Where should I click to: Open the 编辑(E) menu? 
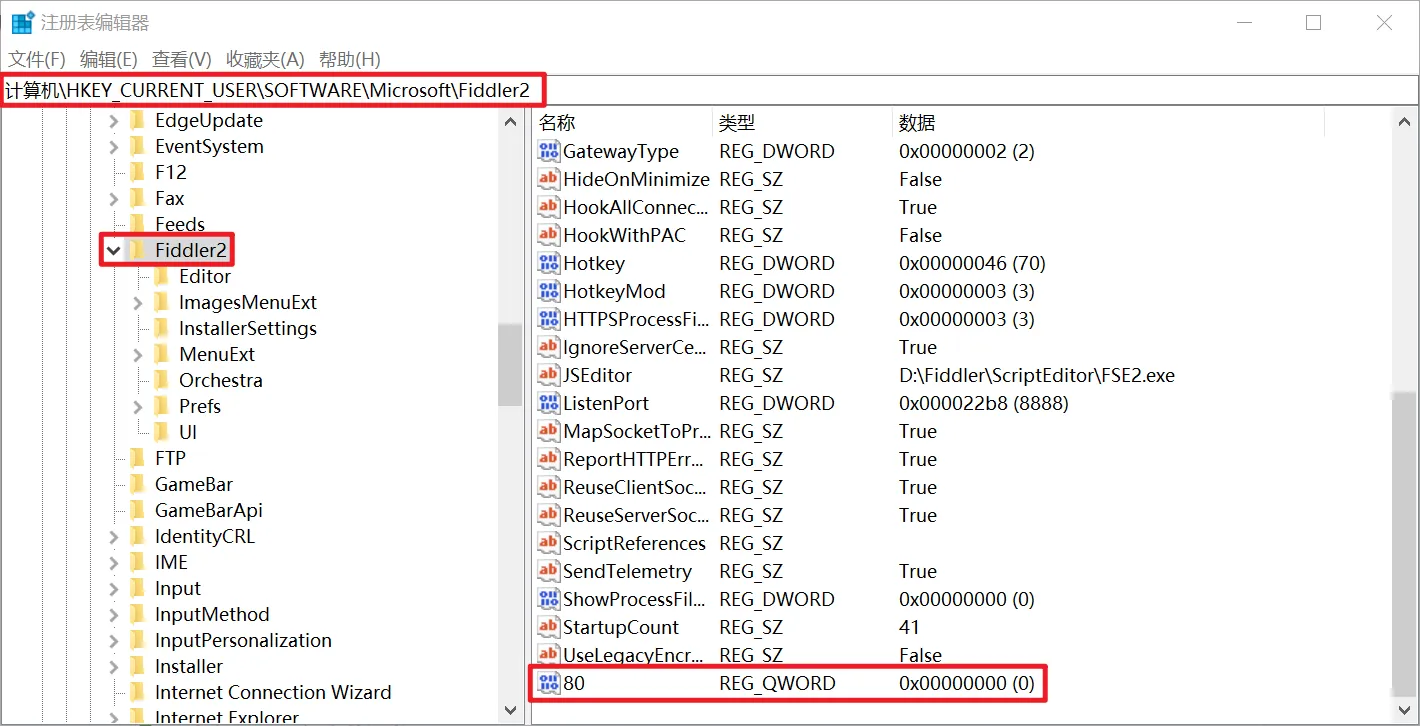(x=108, y=59)
